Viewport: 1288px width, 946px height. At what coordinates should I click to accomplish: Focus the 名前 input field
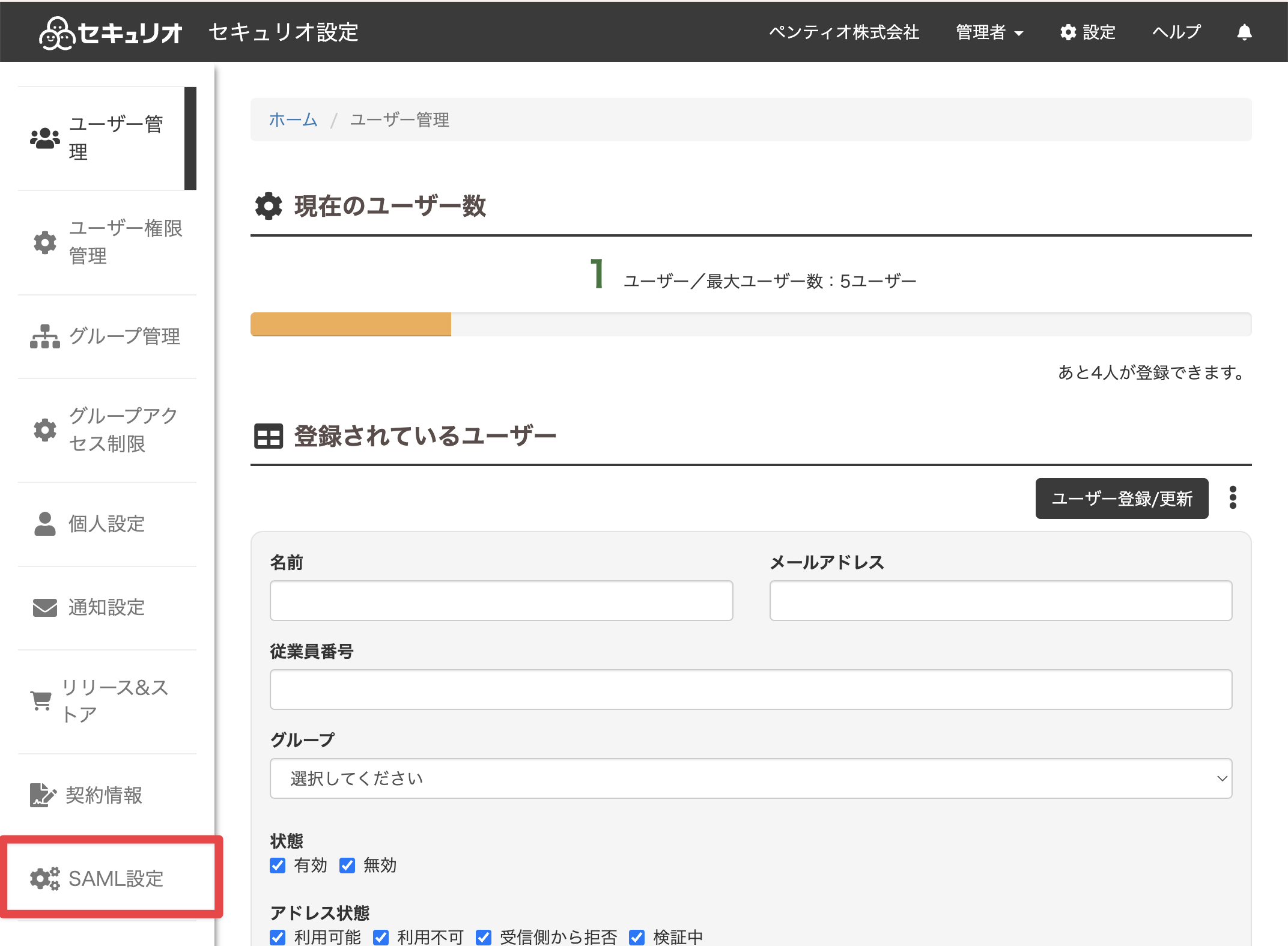point(501,601)
